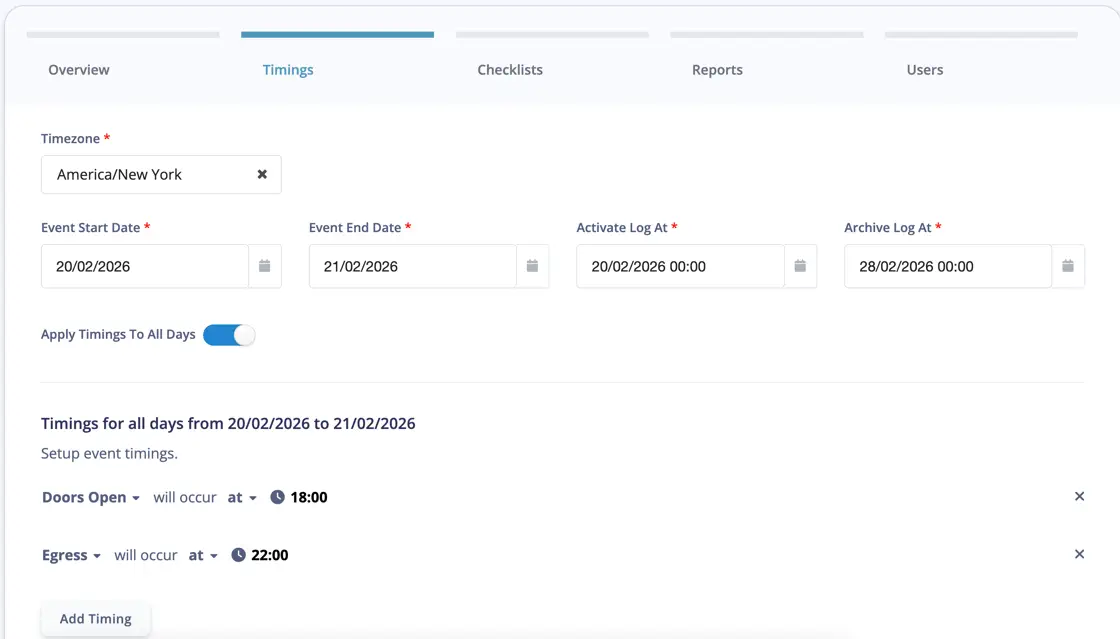Switch to the Checklists tab
The image size is (1120, 639).
510,69
